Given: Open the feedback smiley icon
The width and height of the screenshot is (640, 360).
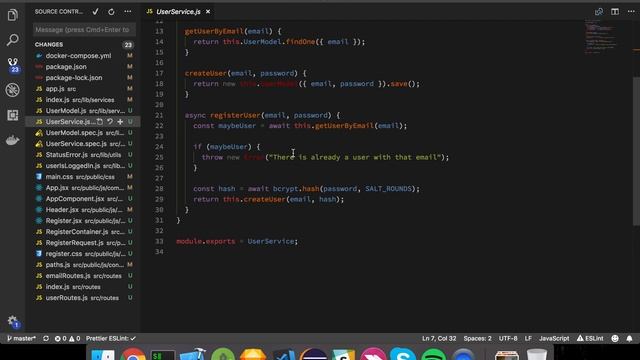Looking at the screenshot, I should click(x=615, y=338).
